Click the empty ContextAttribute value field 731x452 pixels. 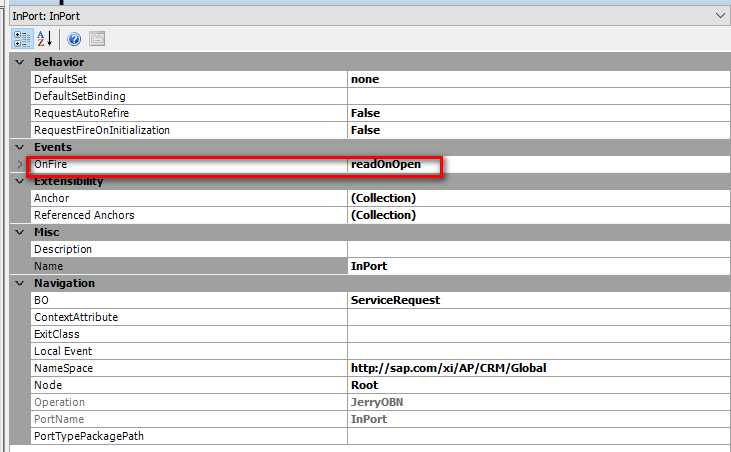538,317
